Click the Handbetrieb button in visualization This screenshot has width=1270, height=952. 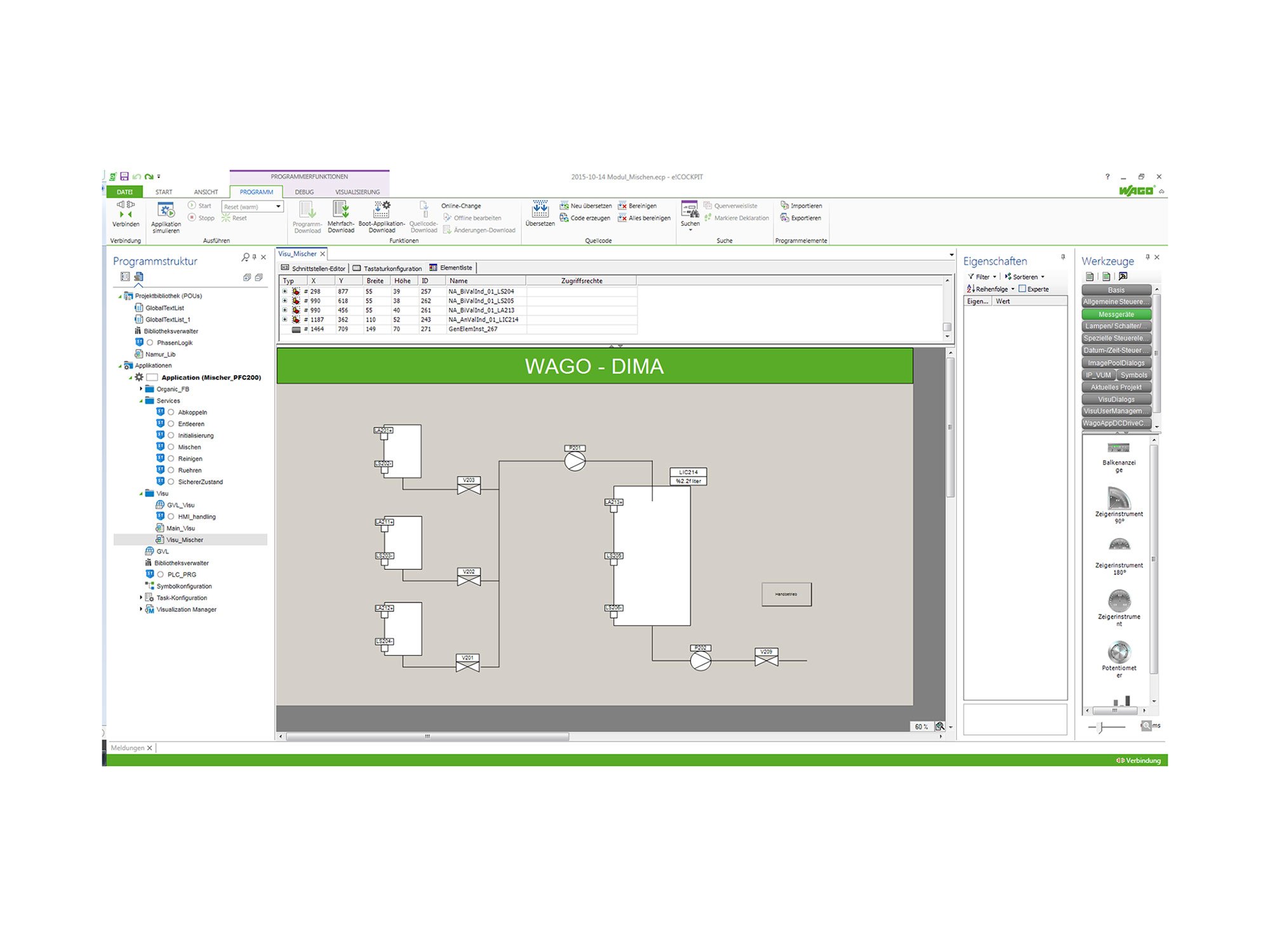(786, 594)
